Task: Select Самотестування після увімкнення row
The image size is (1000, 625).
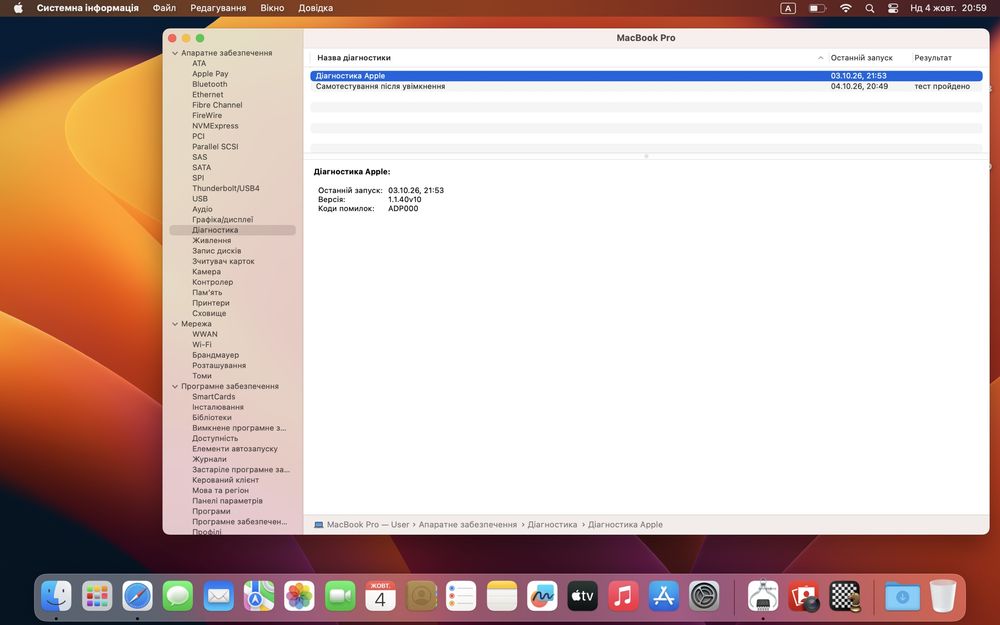Action: [x=646, y=86]
